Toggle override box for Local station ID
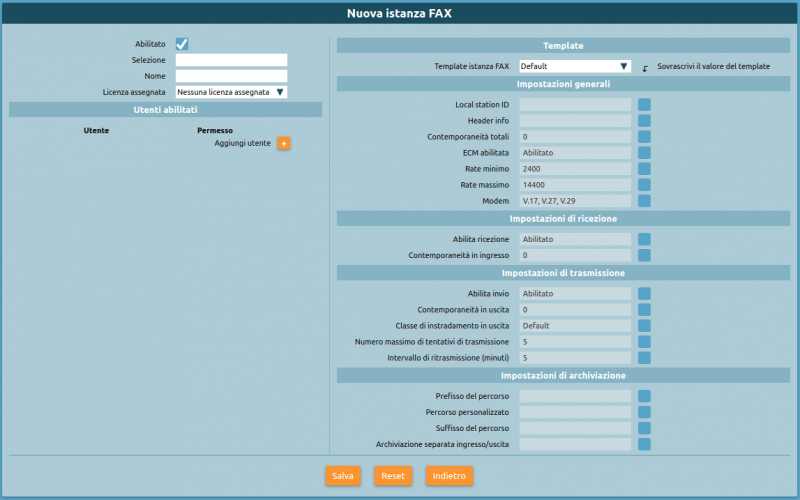The image size is (800, 500). click(x=645, y=104)
